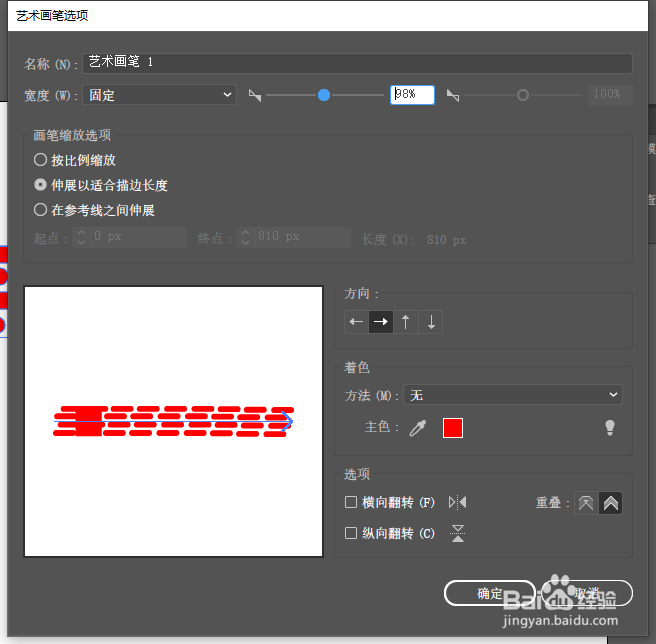Click the disabled 100% width field
The image size is (656, 644).
coord(610,95)
